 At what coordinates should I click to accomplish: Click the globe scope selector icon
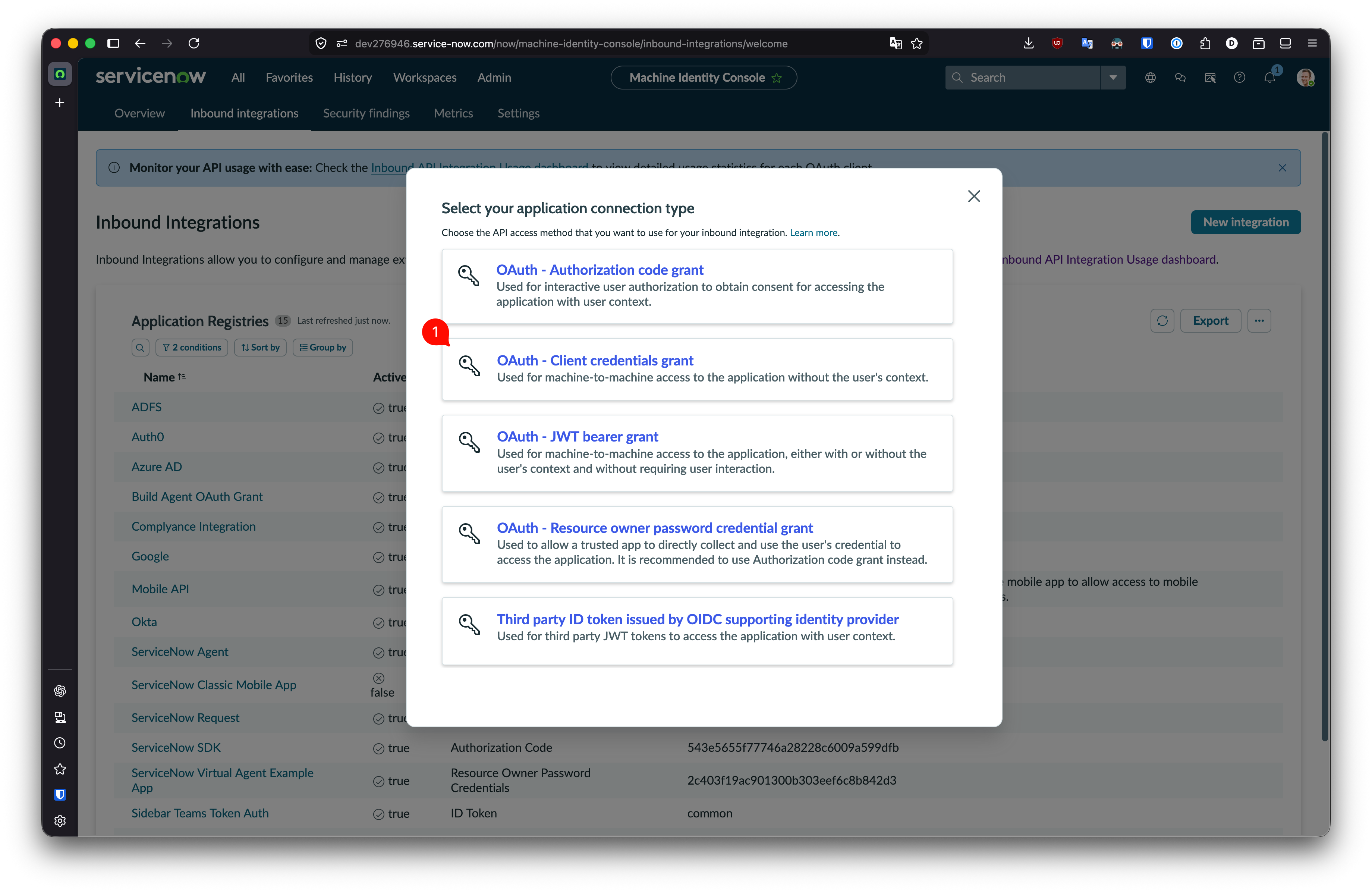coord(1150,77)
